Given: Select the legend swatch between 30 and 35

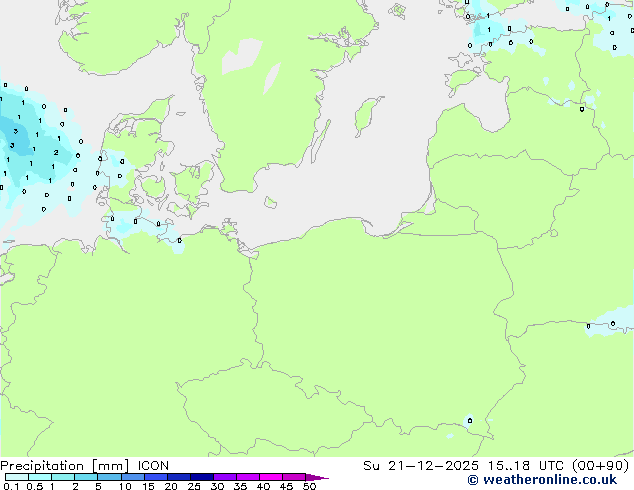Looking at the screenshot, I should [x=225, y=477].
